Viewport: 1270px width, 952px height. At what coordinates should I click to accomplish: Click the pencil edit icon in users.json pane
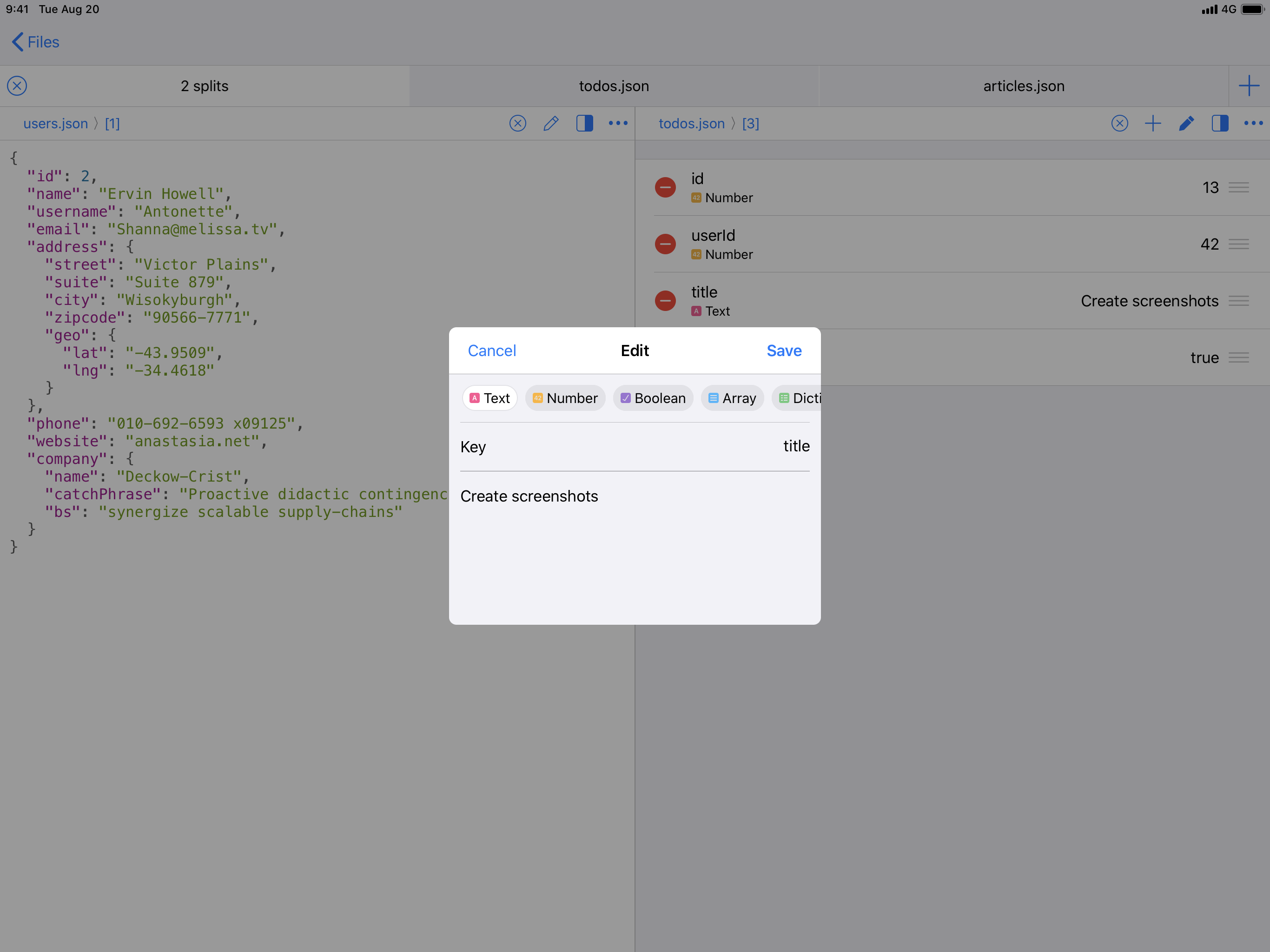(550, 124)
